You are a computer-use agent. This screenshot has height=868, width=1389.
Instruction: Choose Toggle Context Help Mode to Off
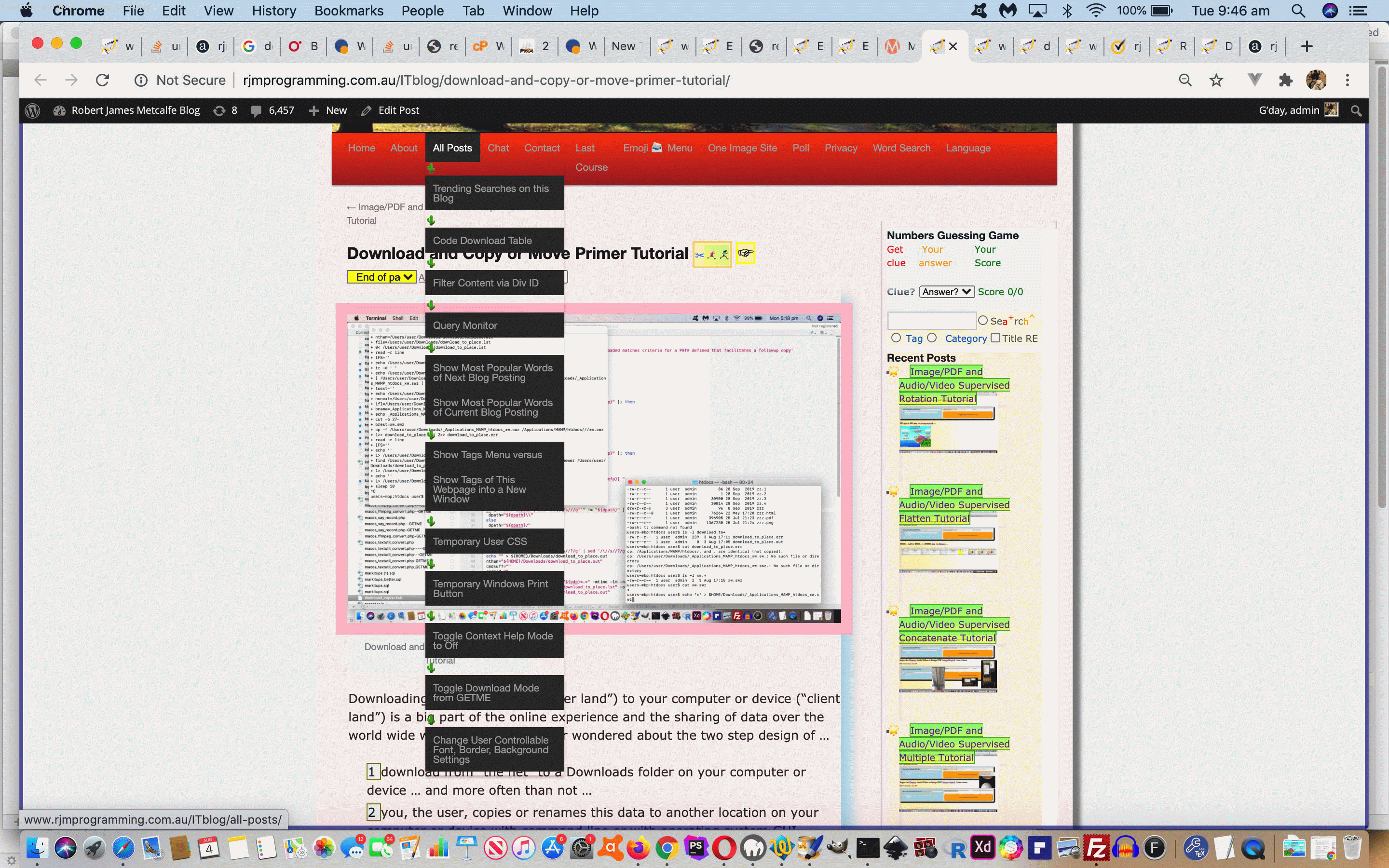(494, 641)
